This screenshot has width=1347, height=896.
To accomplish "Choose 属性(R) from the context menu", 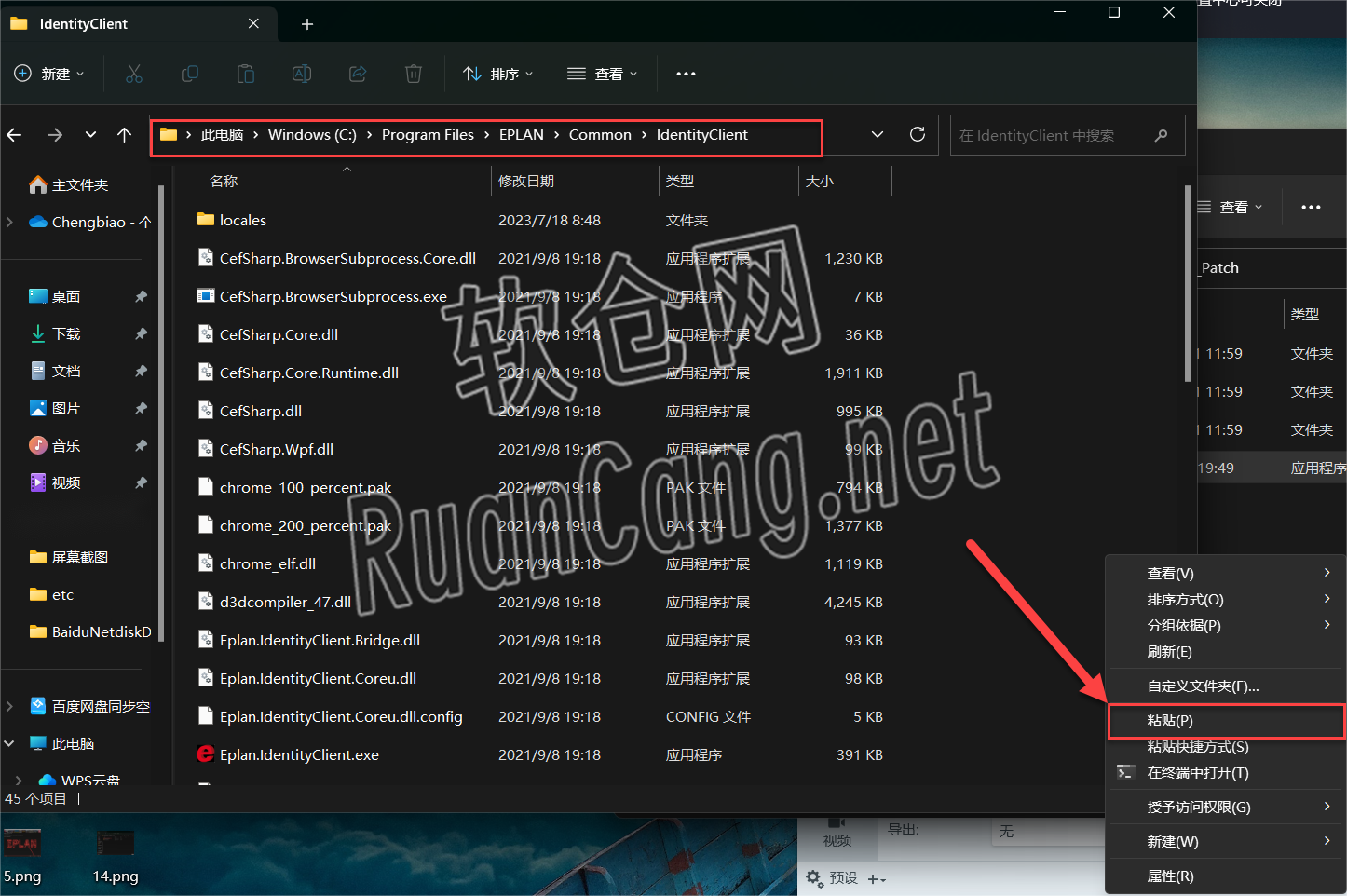I will point(1170,876).
